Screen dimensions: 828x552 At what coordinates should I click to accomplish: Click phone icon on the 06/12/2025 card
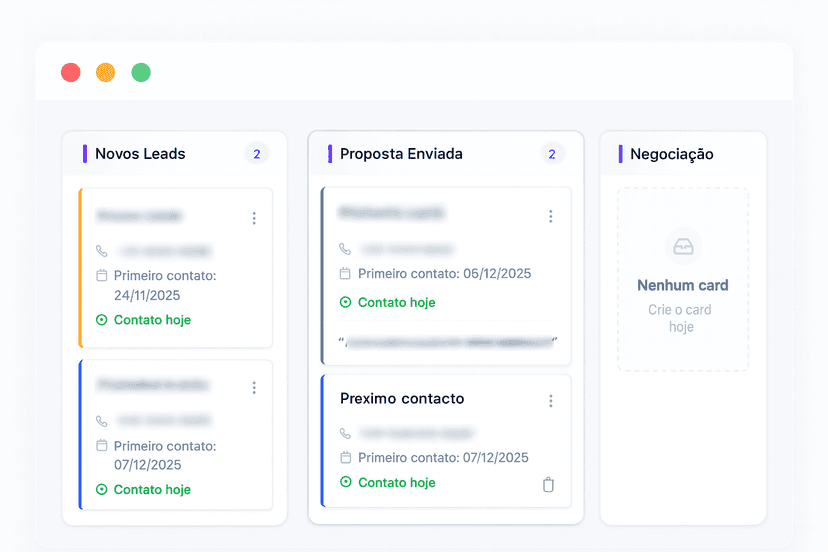pos(346,249)
